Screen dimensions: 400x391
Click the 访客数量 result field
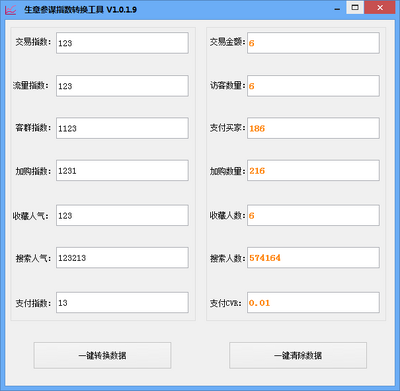[313, 86]
